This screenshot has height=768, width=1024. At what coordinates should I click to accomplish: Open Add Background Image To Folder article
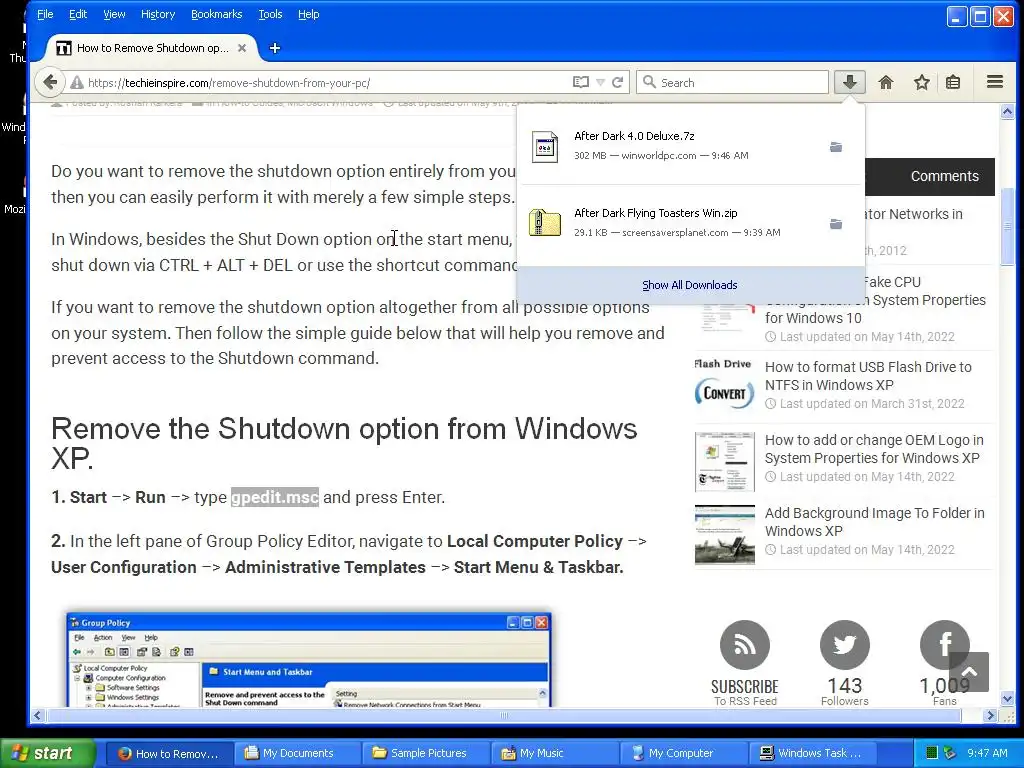tap(874, 522)
